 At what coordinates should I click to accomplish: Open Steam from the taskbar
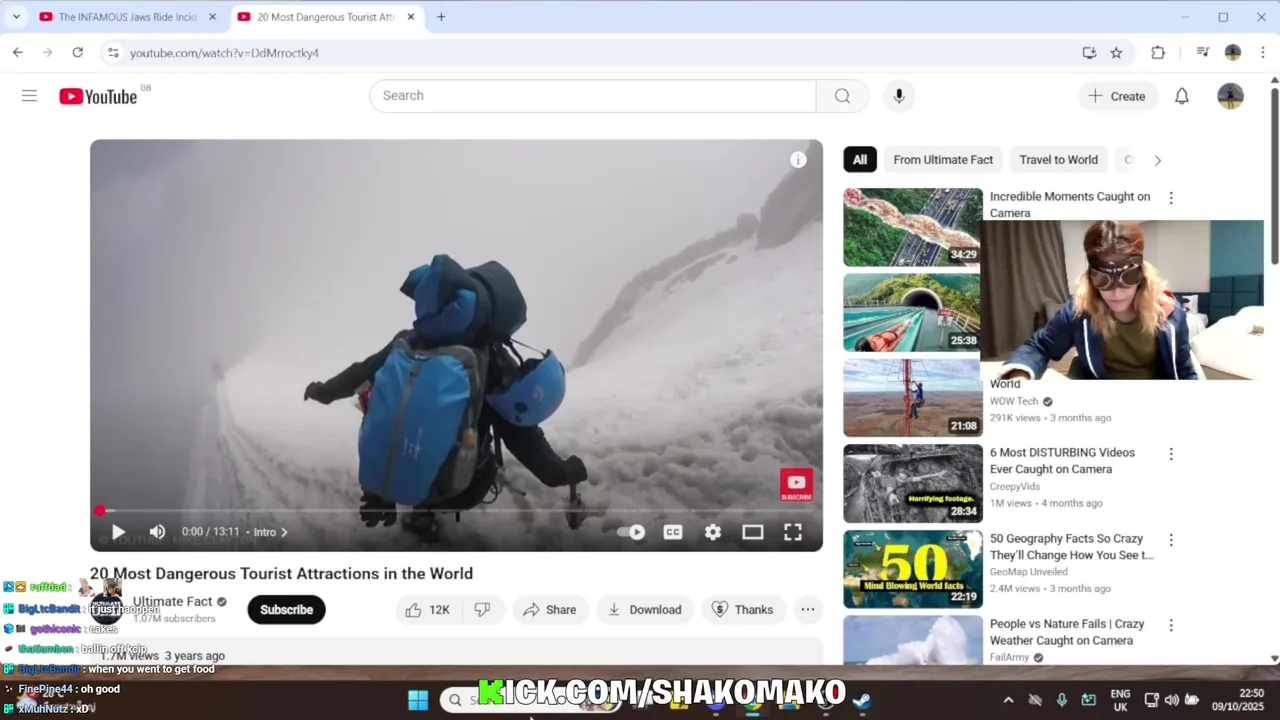861,700
